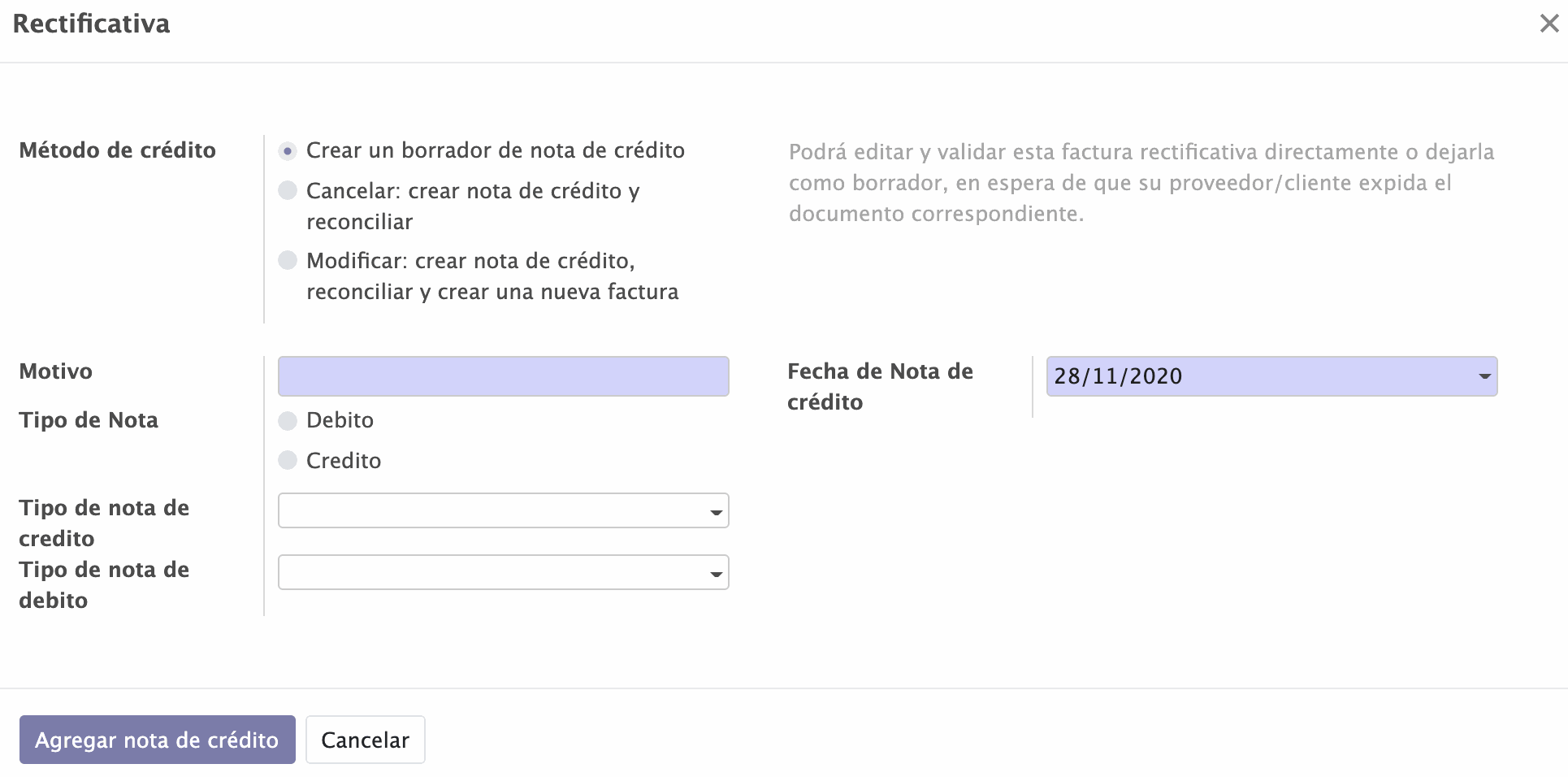The image size is (1568, 777).
Task: Click the 'Tipo de Nota' label
Action: (x=88, y=420)
